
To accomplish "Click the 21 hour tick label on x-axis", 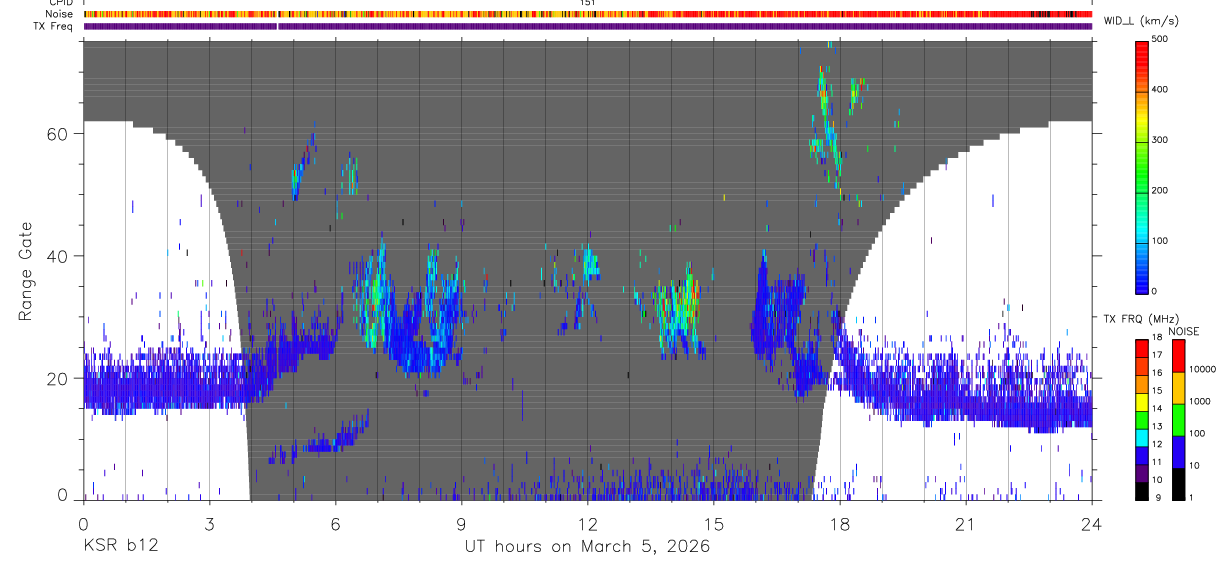I will 966,523.
